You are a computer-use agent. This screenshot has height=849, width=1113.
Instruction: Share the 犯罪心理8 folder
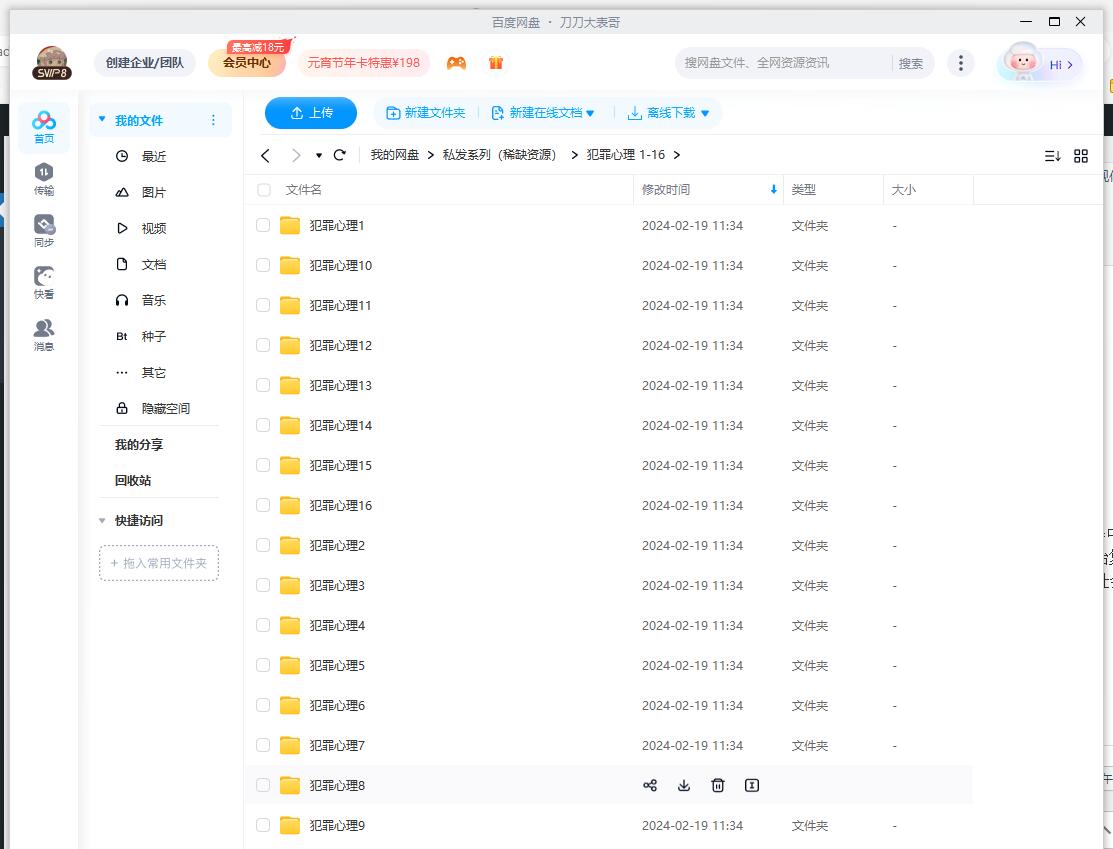point(650,785)
